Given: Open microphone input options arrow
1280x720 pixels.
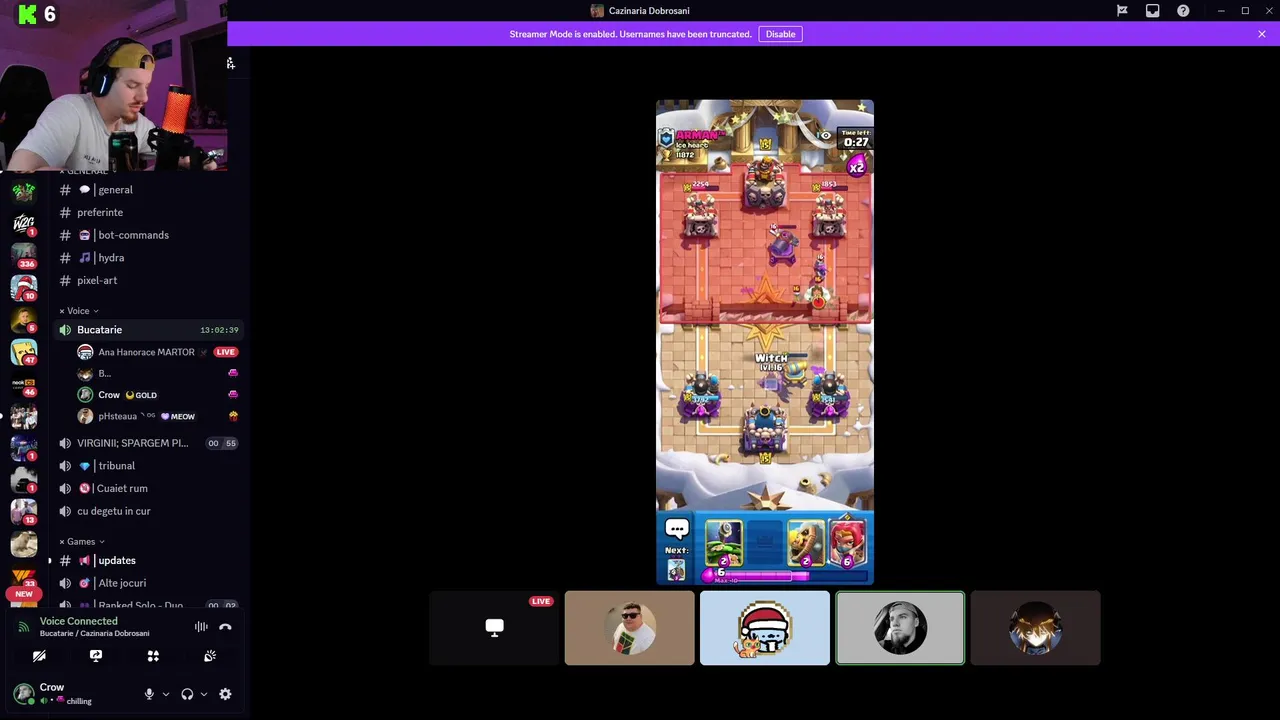Looking at the screenshot, I should [x=166, y=694].
